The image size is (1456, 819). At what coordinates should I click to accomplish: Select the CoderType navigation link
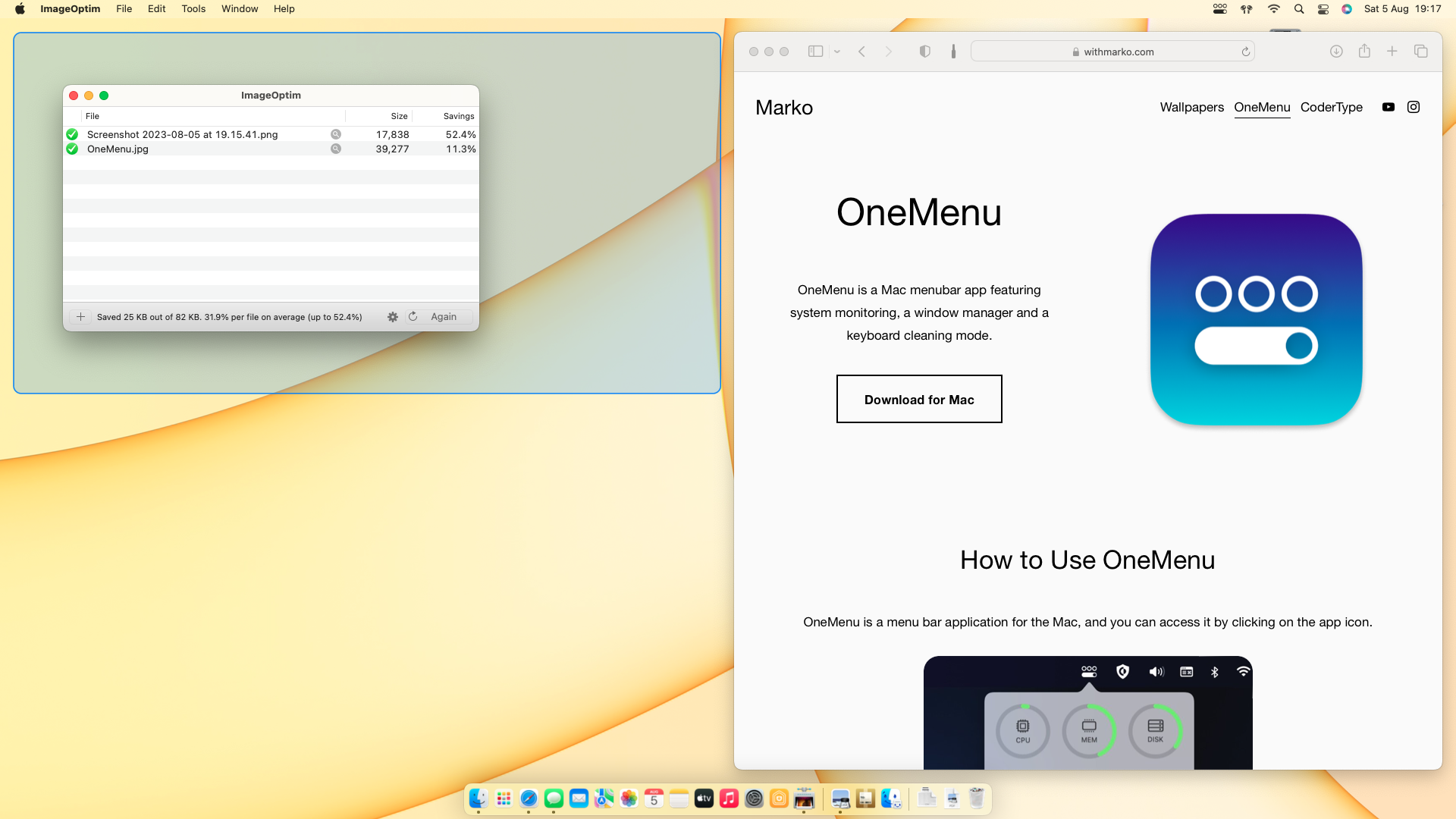click(1331, 107)
